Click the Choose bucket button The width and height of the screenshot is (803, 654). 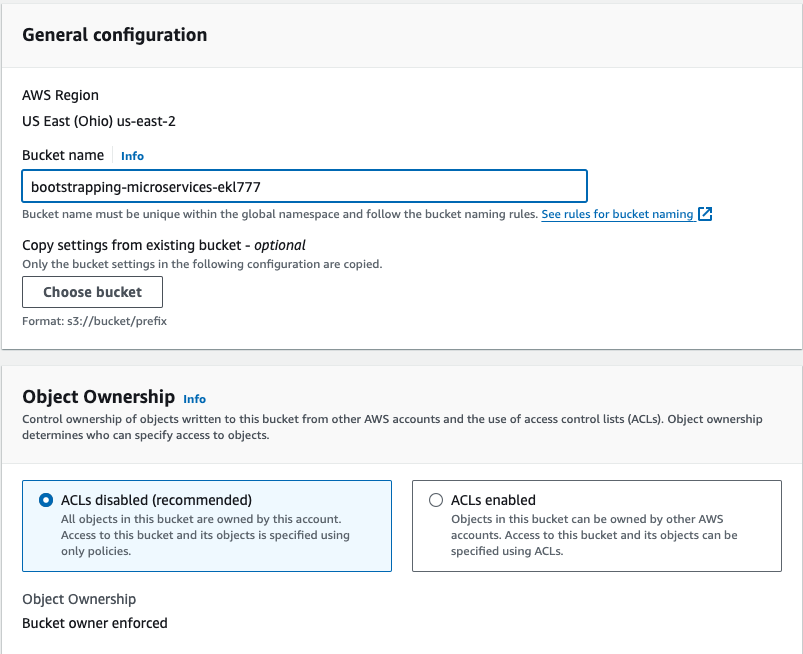click(x=92, y=292)
